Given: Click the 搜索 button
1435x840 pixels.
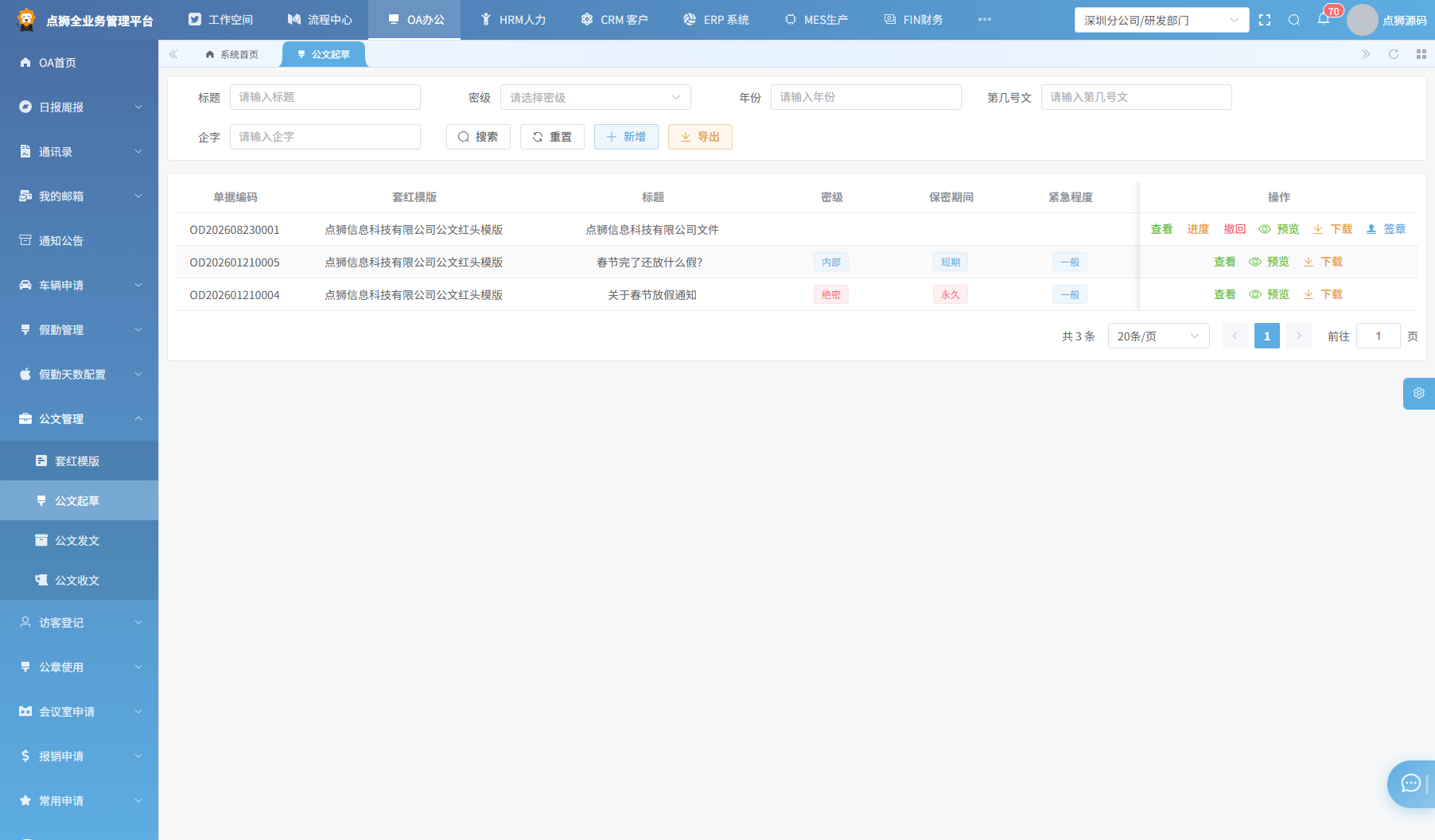Looking at the screenshot, I should tap(478, 137).
